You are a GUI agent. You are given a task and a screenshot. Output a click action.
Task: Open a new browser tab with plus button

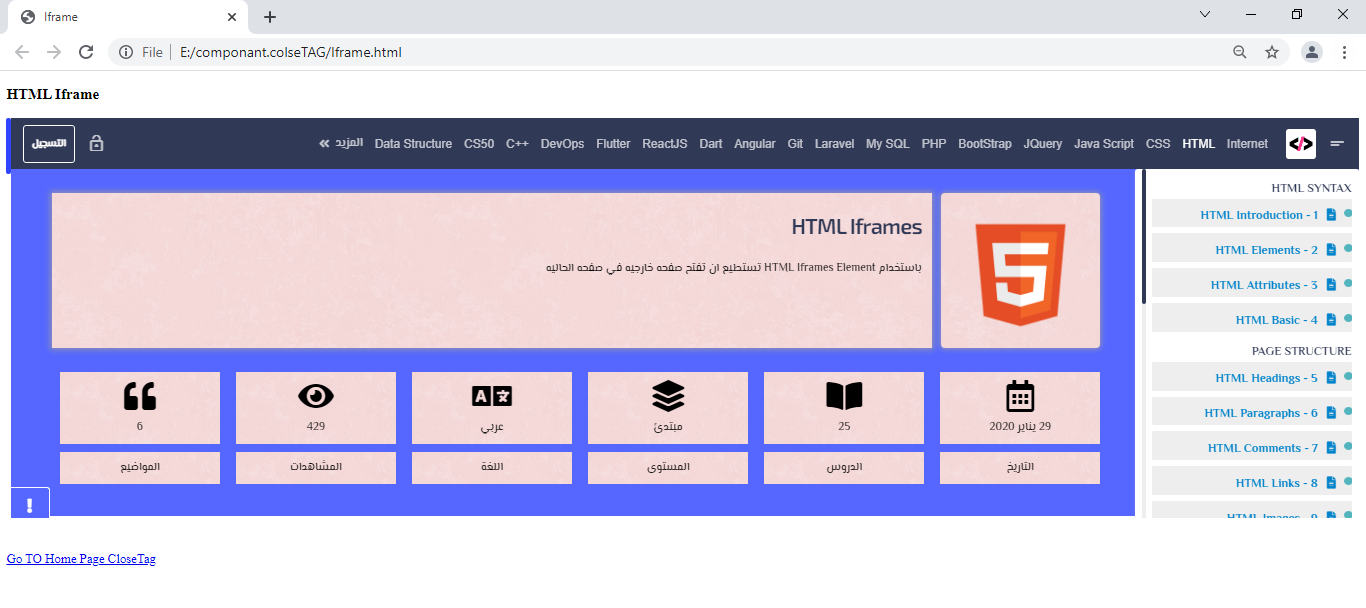click(x=270, y=17)
